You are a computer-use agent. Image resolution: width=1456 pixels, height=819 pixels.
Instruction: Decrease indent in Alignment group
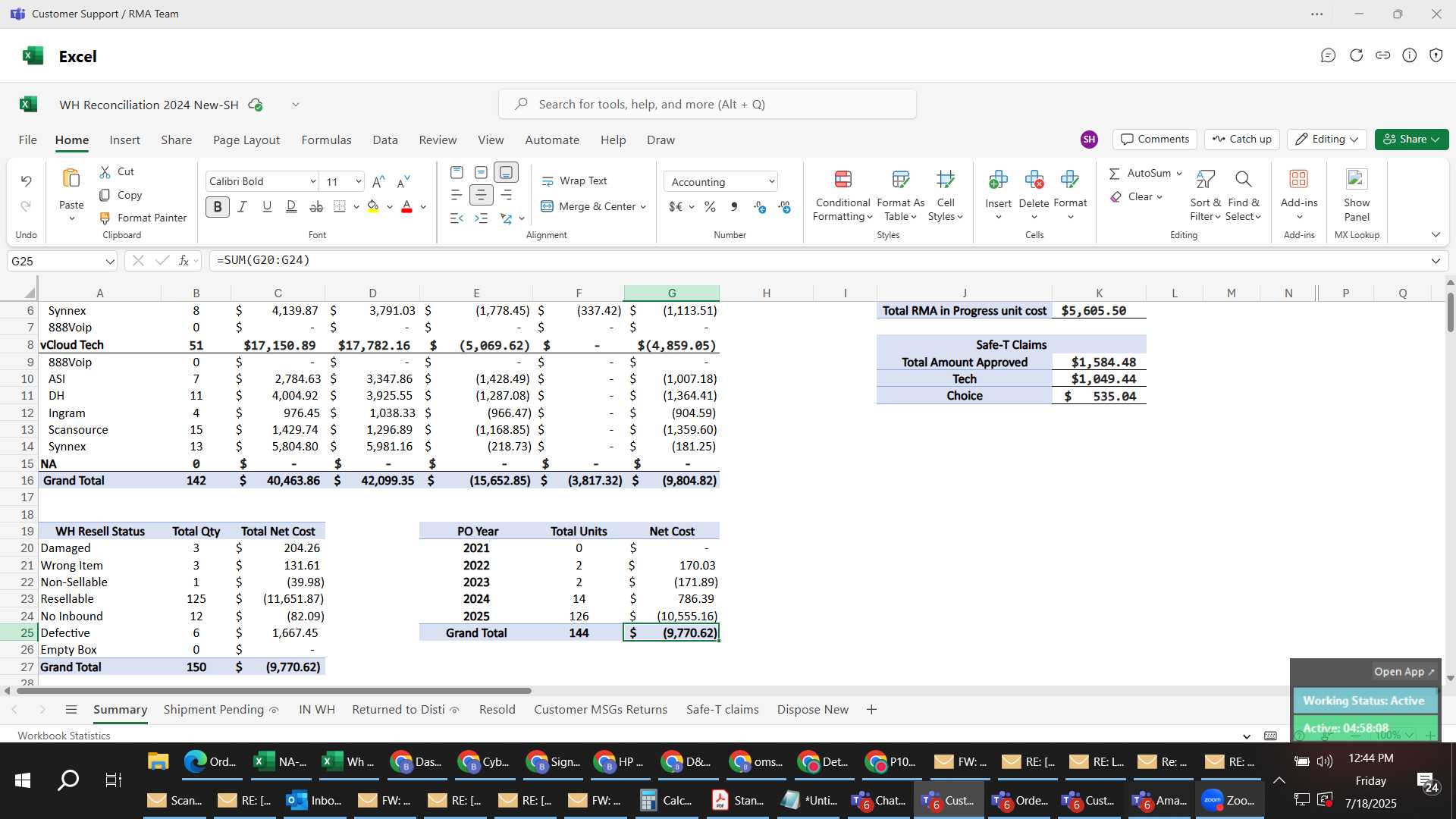457,218
